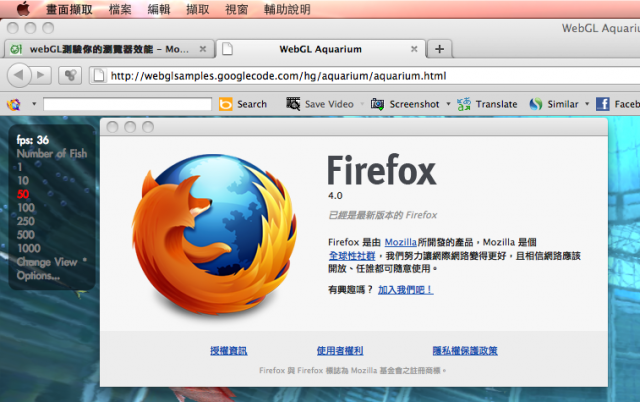Minimize the About Firefox dialog
Image resolution: width=640 pixels, height=402 pixels.
click(130, 127)
